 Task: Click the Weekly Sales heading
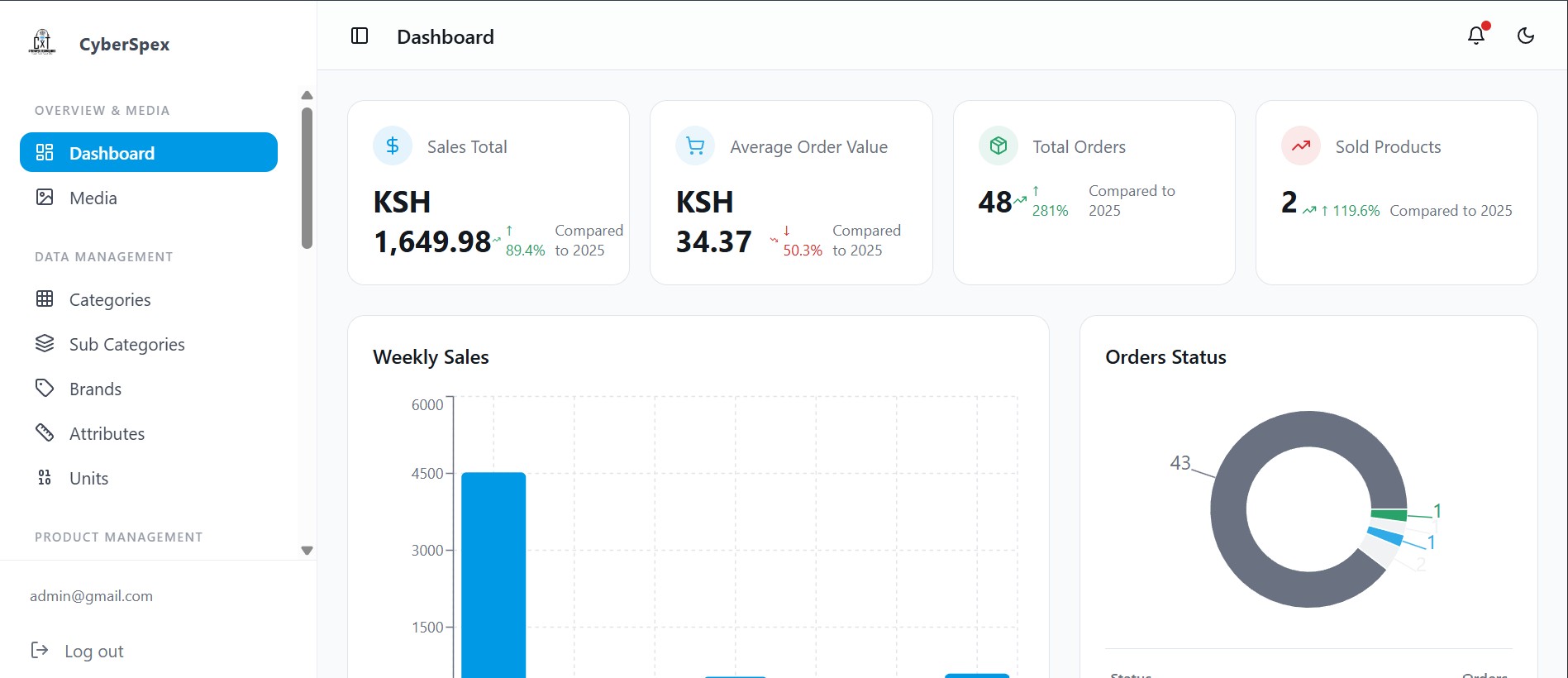(431, 357)
